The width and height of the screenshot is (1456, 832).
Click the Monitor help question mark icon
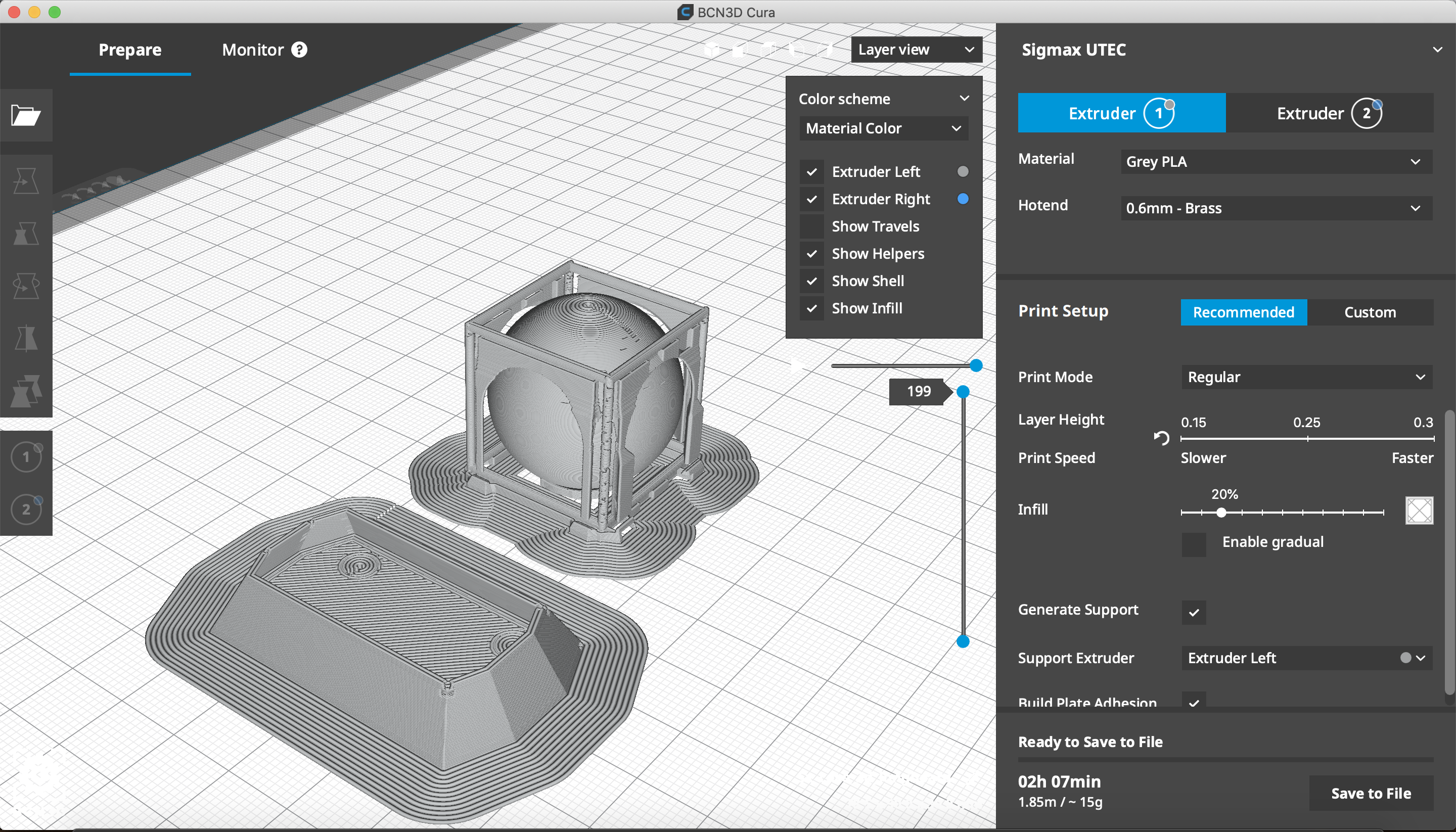click(x=299, y=50)
